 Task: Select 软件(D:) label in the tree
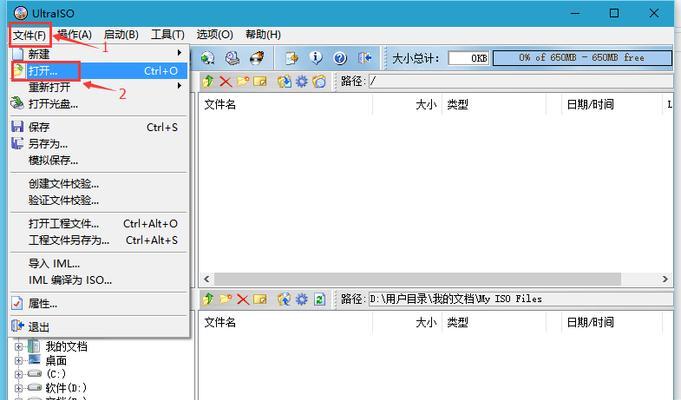click(66, 388)
